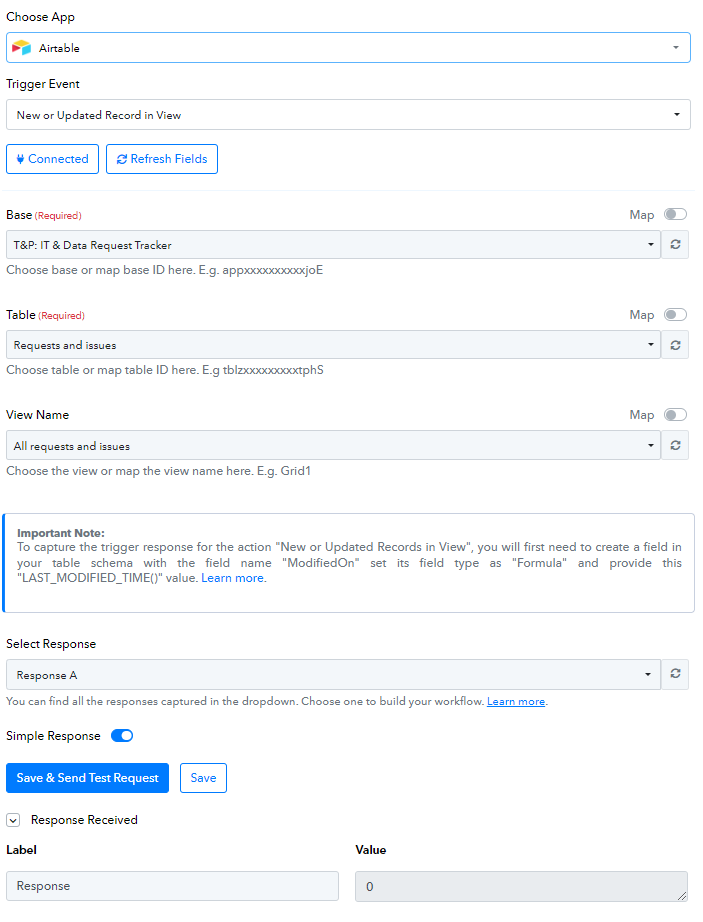This screenshot has width=703, height=922.
Task: Follow Learn more link under Select Response
Action: tap(515, 701)
